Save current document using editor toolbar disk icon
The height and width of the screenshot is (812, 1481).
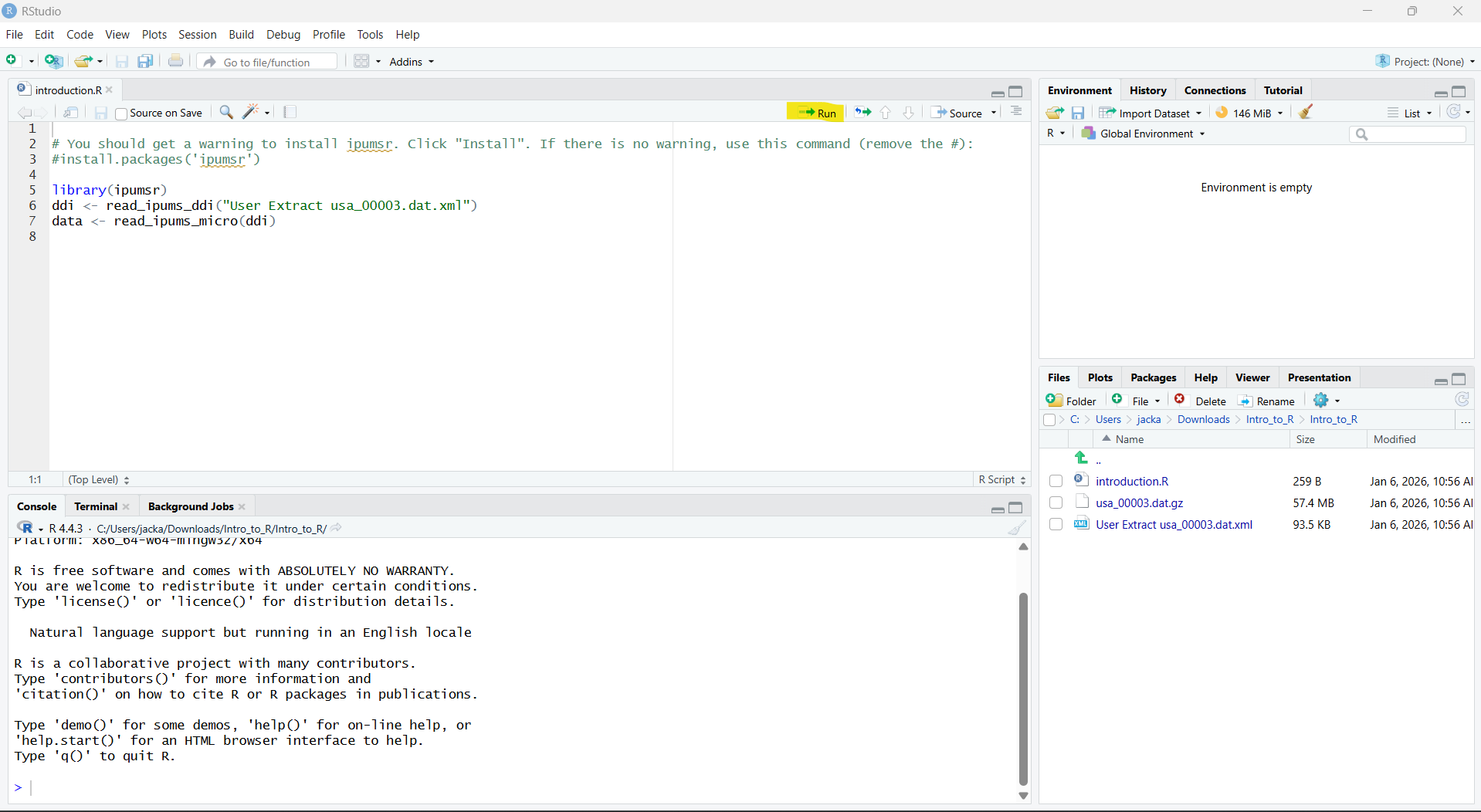[x=100, y=113]
